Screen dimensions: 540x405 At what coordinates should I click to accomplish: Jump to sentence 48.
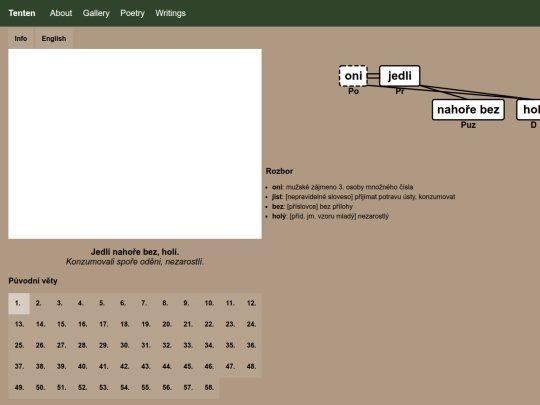pyautogui.click(x=251, y=366)
